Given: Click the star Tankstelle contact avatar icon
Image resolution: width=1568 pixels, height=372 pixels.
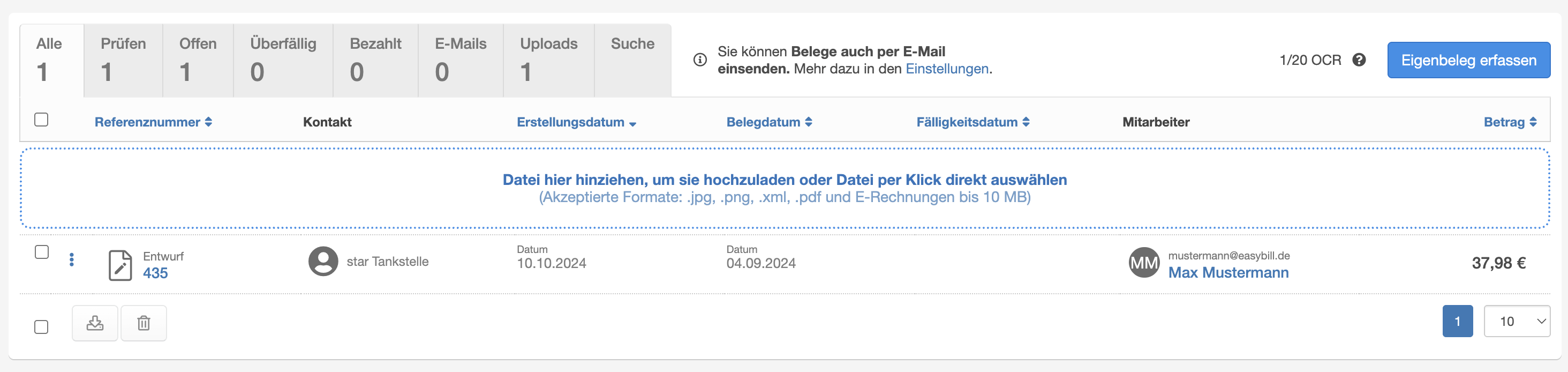Looking at the screenshot, I should pyautogui.click(x=323, y=261).
